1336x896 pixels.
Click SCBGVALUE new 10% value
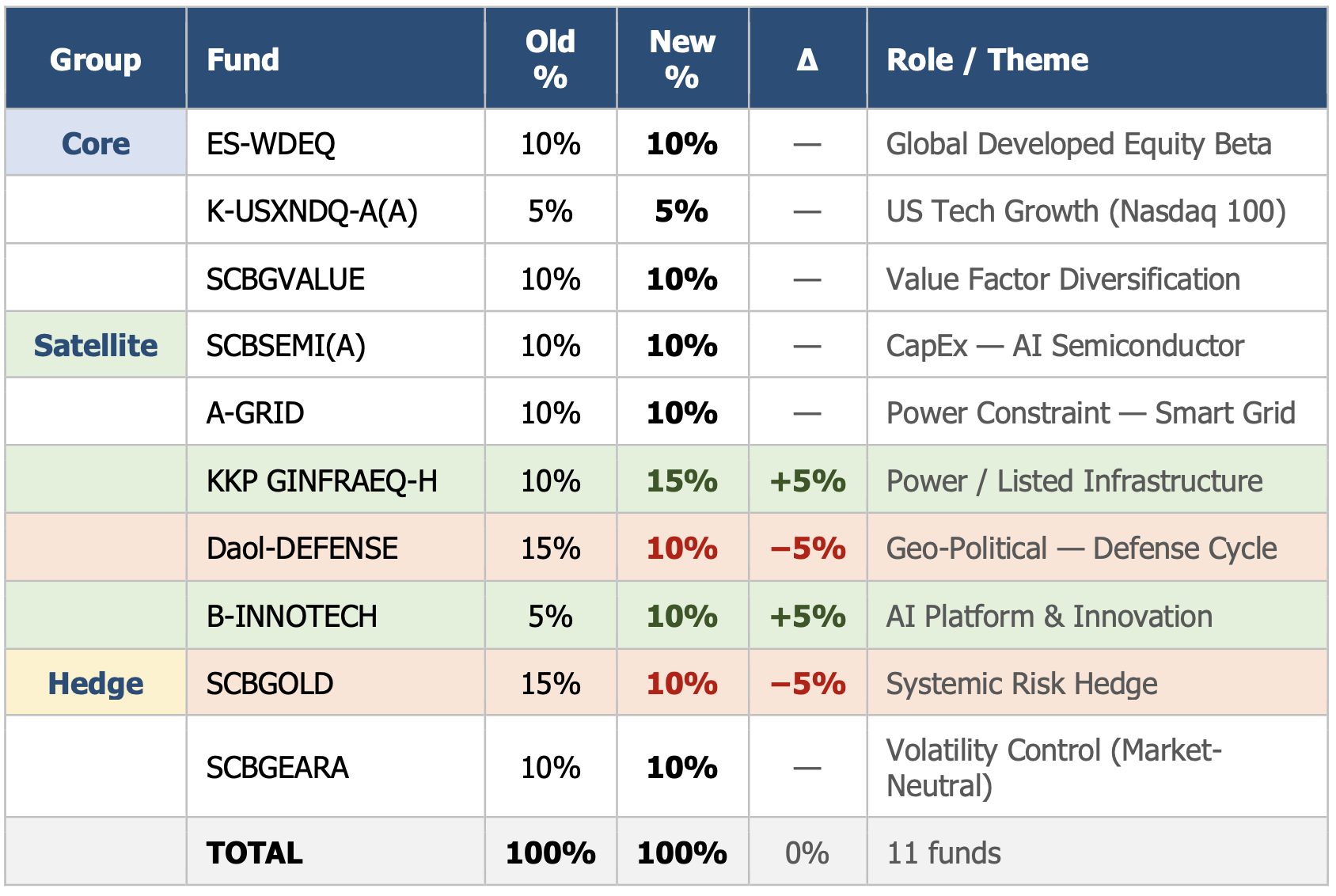click(x=682, y=279)
